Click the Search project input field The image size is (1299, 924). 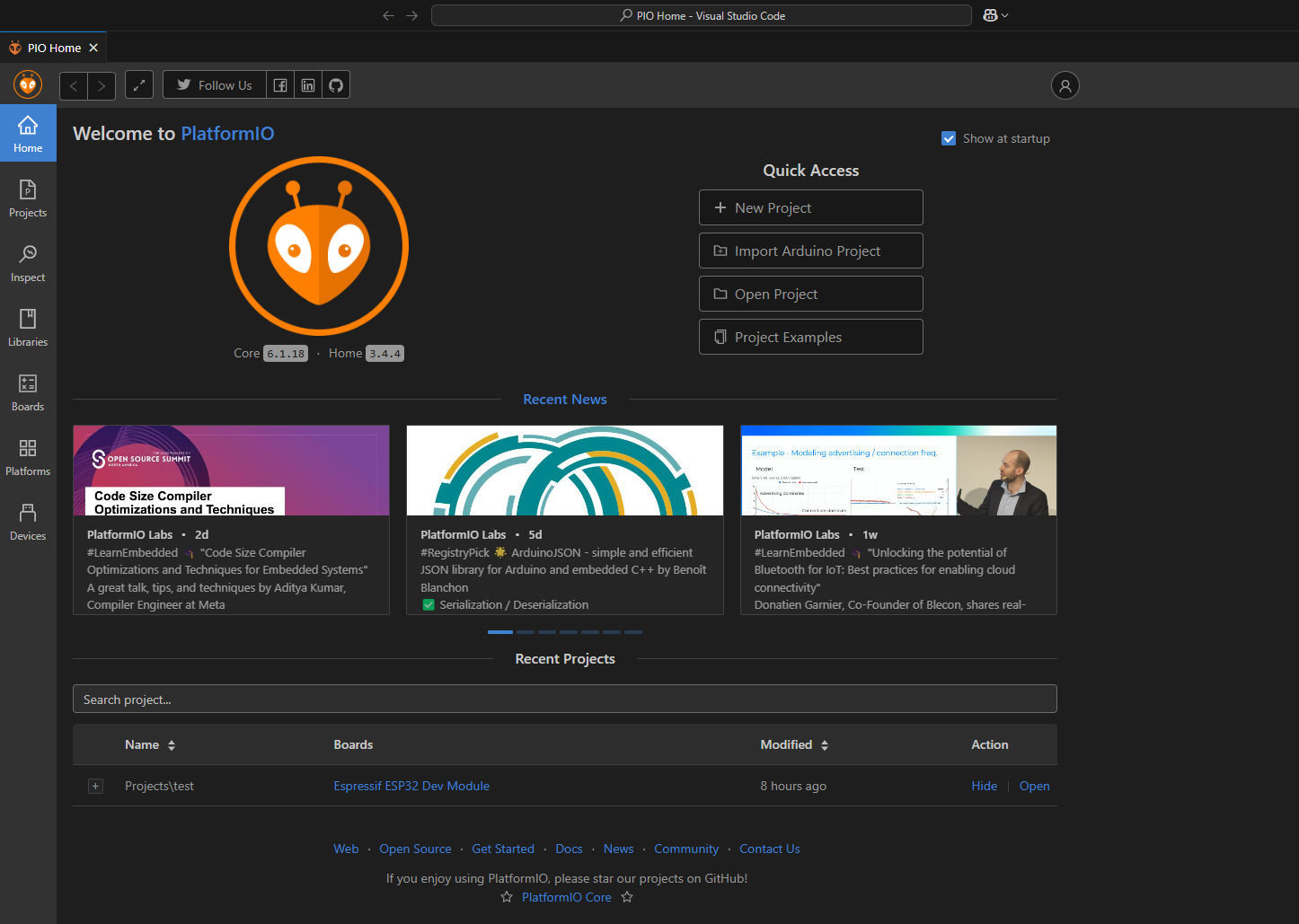pyautogui.click(x=564, y=700)
